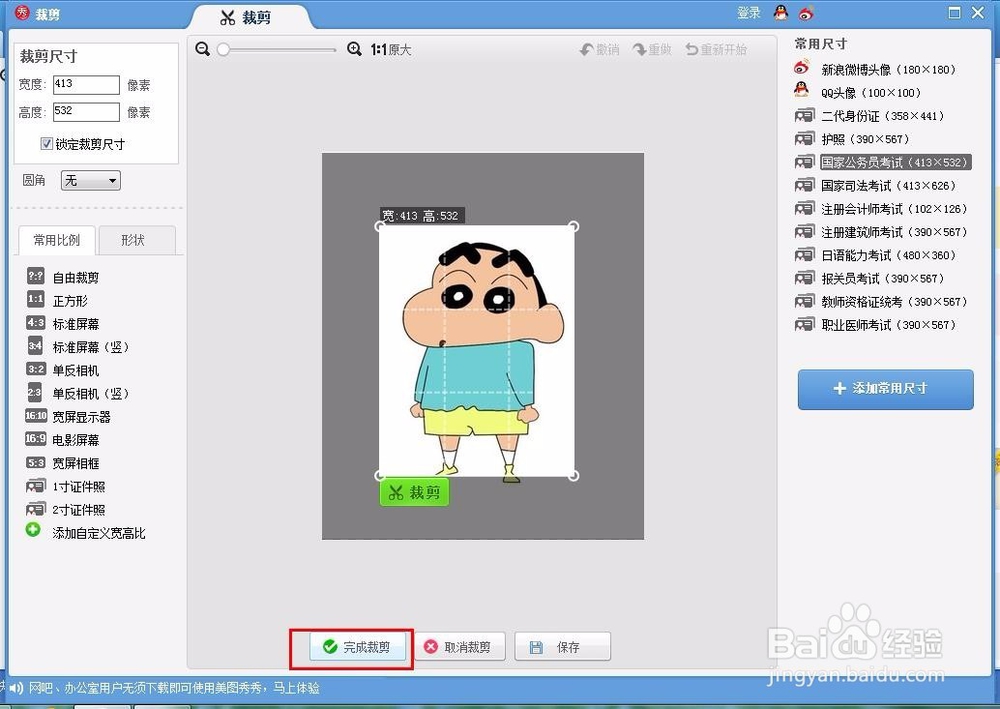This screenshot has height=709, width=1000.
Task: Click the 取消裁剪 button
Action: 459,647
